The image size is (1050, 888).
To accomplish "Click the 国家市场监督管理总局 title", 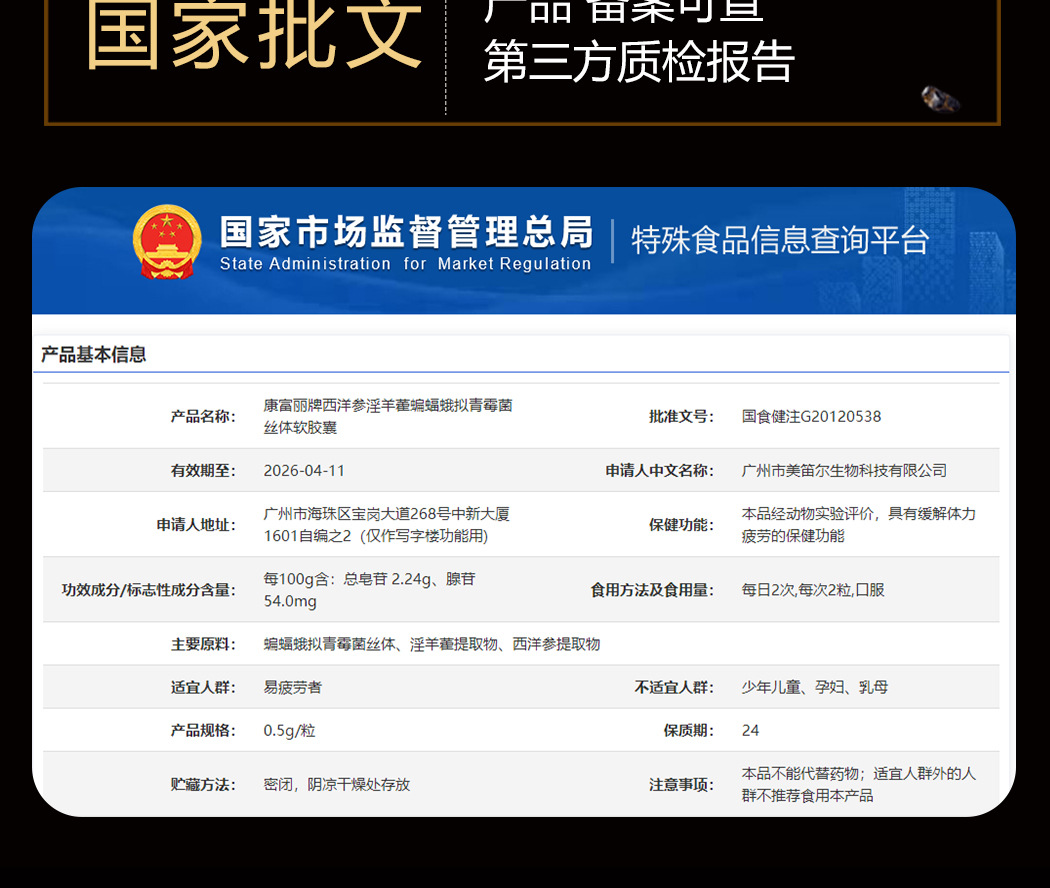I will [x=406, y=232].
